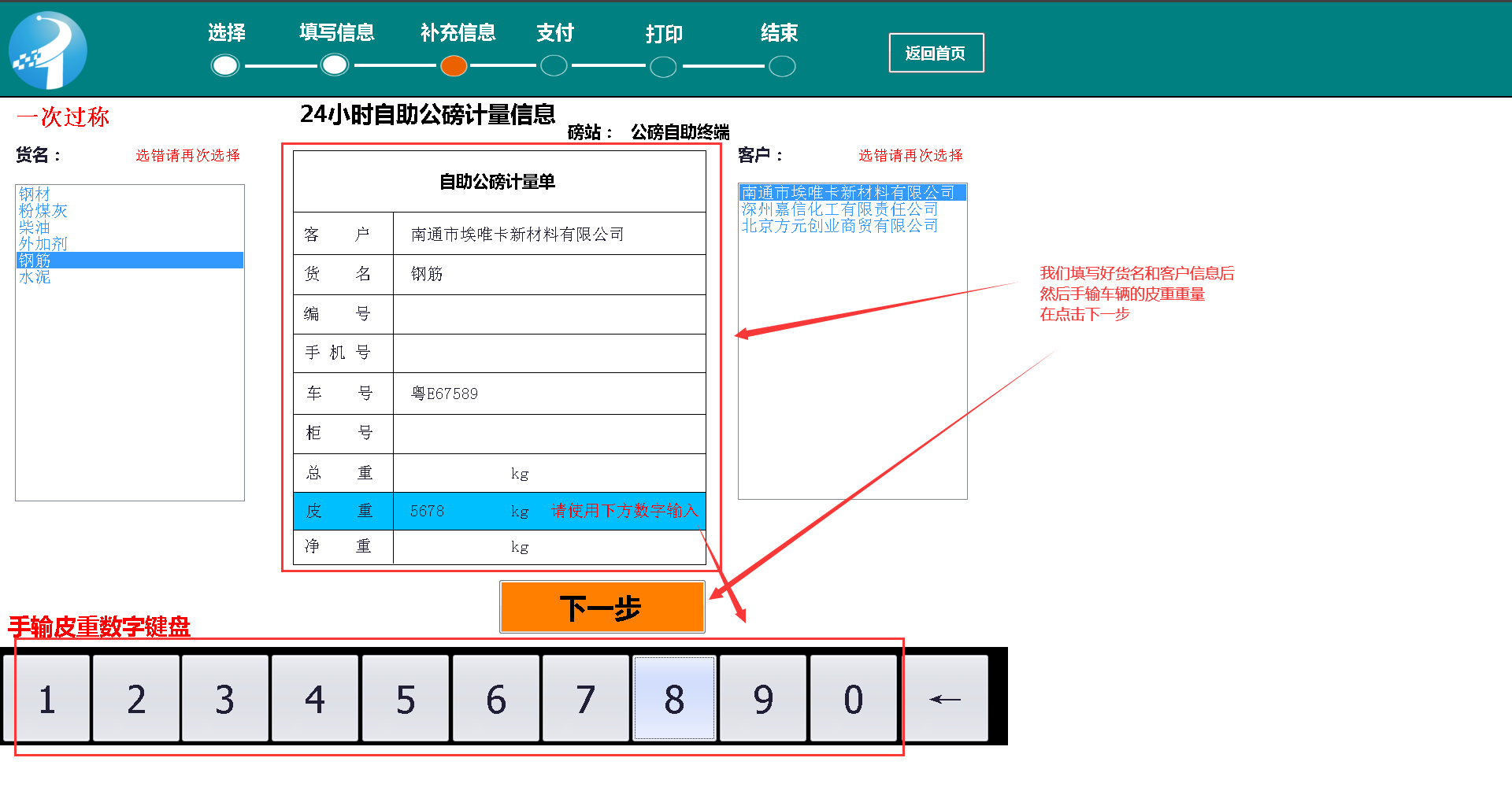
Task: Click the 货名 value 钢筋 in form
Action: pos(549,274)
